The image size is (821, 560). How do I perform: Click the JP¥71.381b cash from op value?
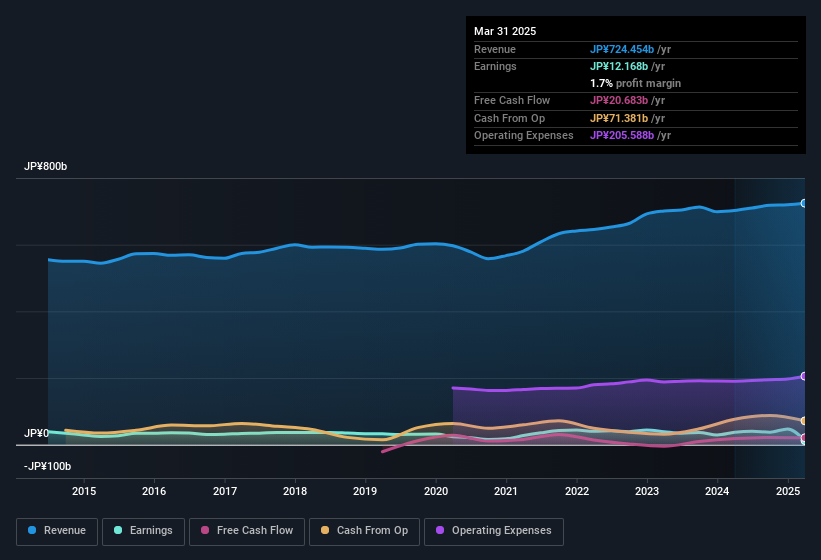(619, 118)
